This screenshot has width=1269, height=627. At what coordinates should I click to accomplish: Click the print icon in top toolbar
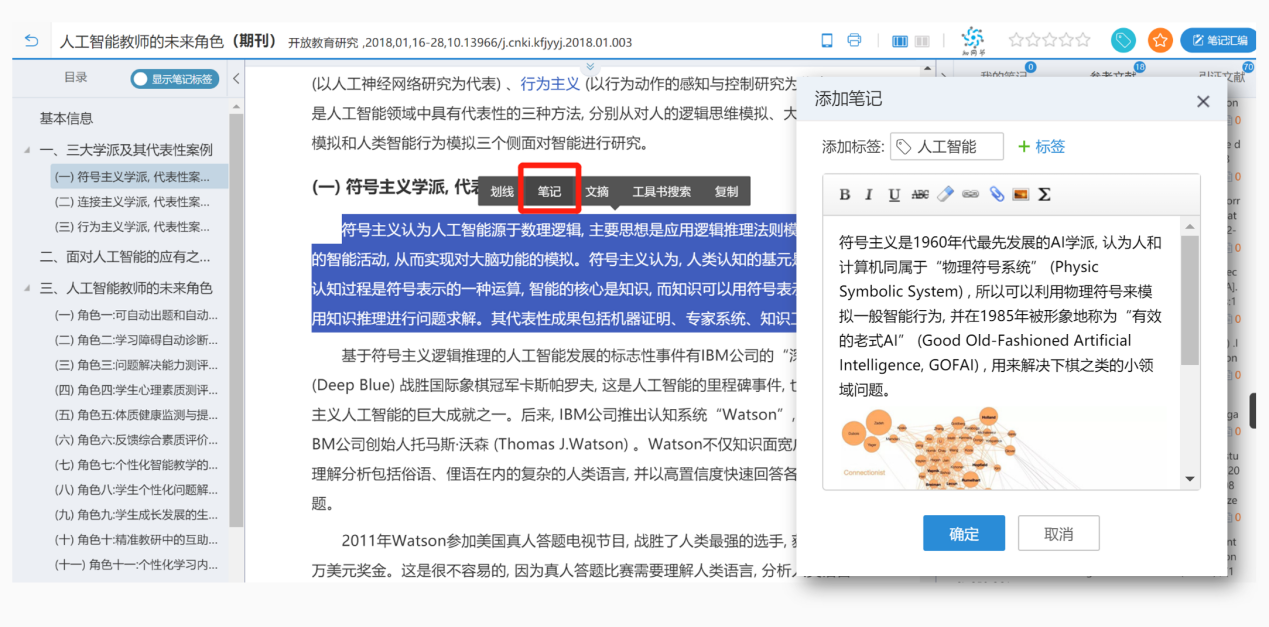tap(854, 41)
